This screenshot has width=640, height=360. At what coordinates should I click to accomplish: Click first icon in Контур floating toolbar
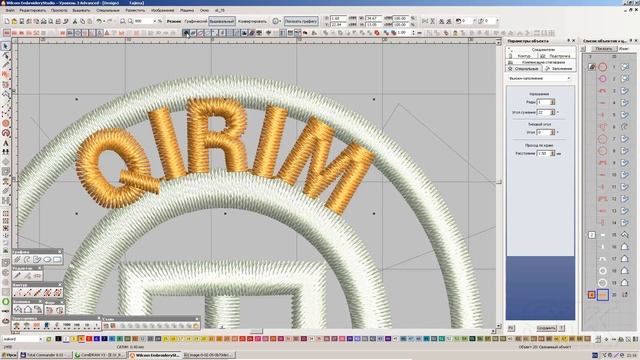tap(17, 293)
